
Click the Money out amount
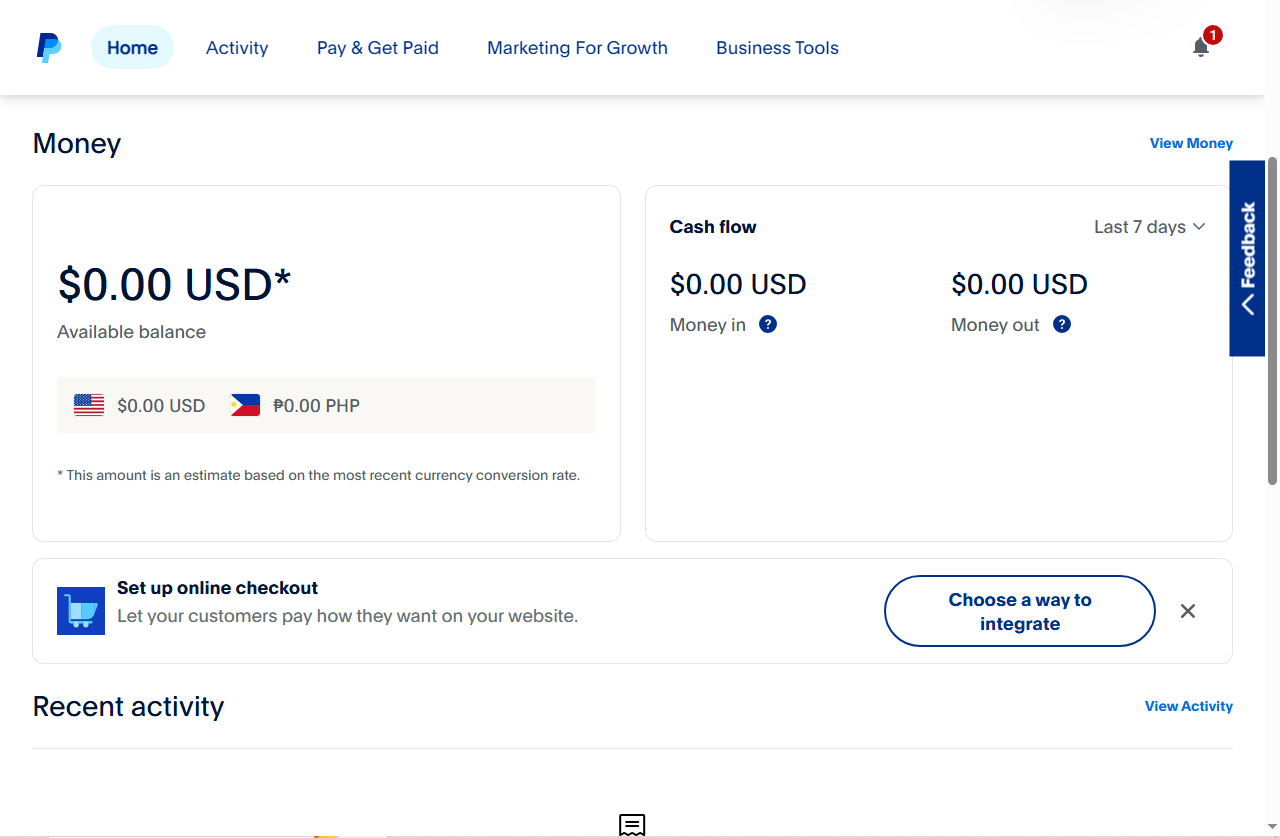point(1019,284)
